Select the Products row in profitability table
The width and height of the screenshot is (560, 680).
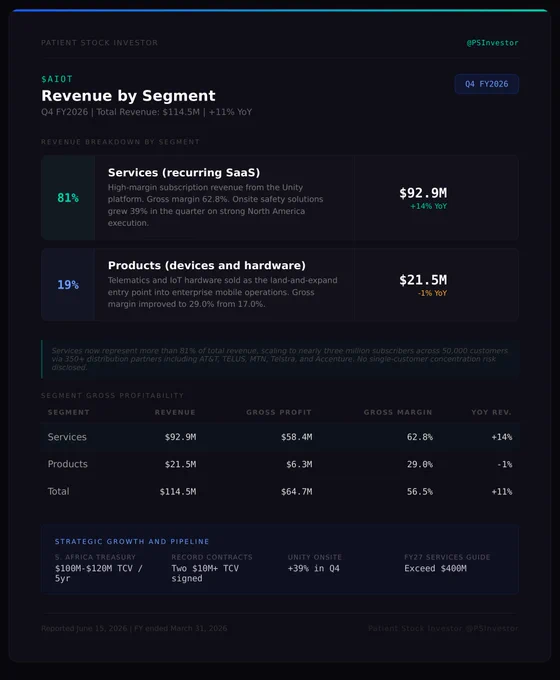[x=280, y=464]
